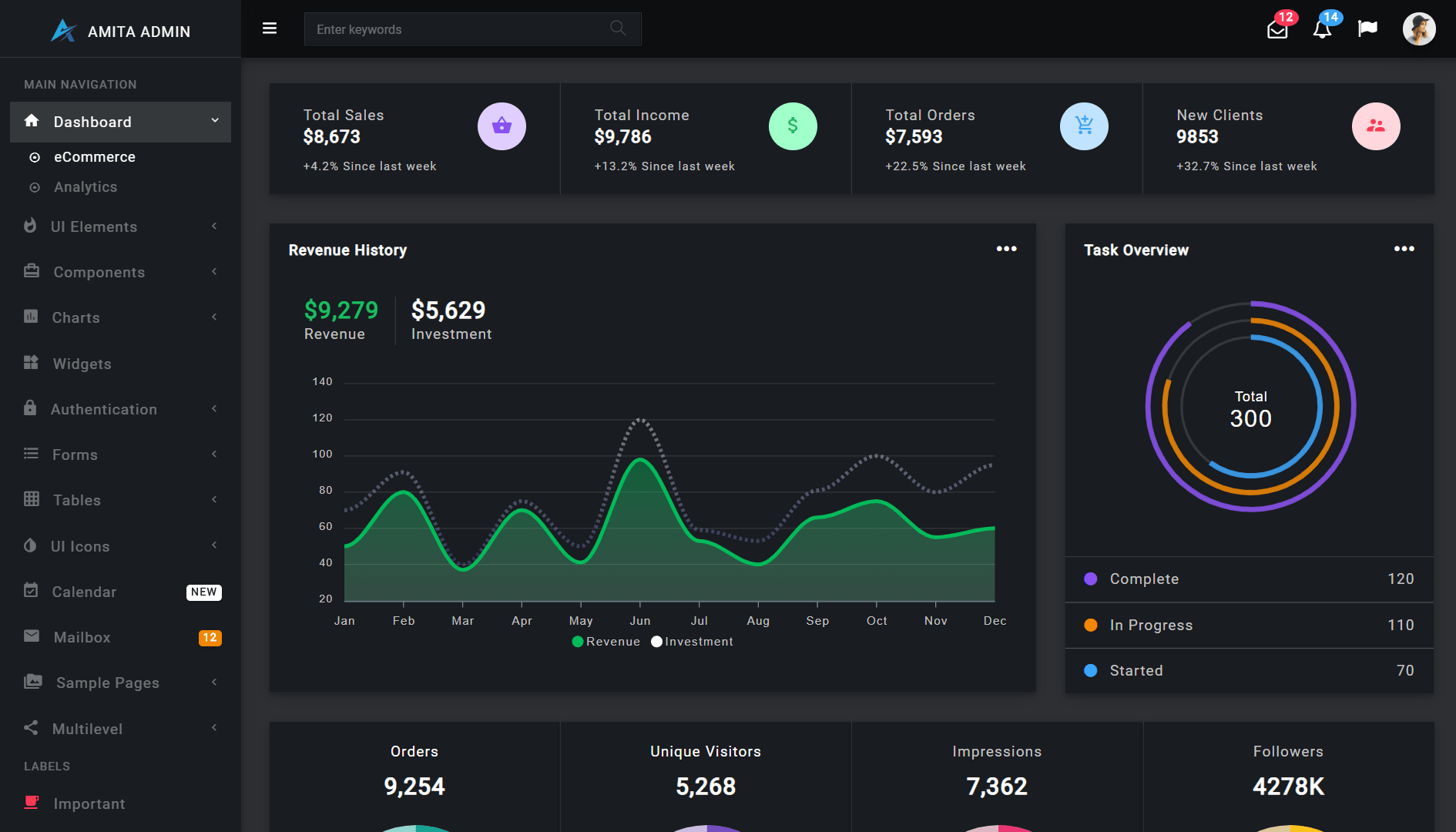Click the Complete purple status dot
The image size is (1456, 832).
[1091, 579]
